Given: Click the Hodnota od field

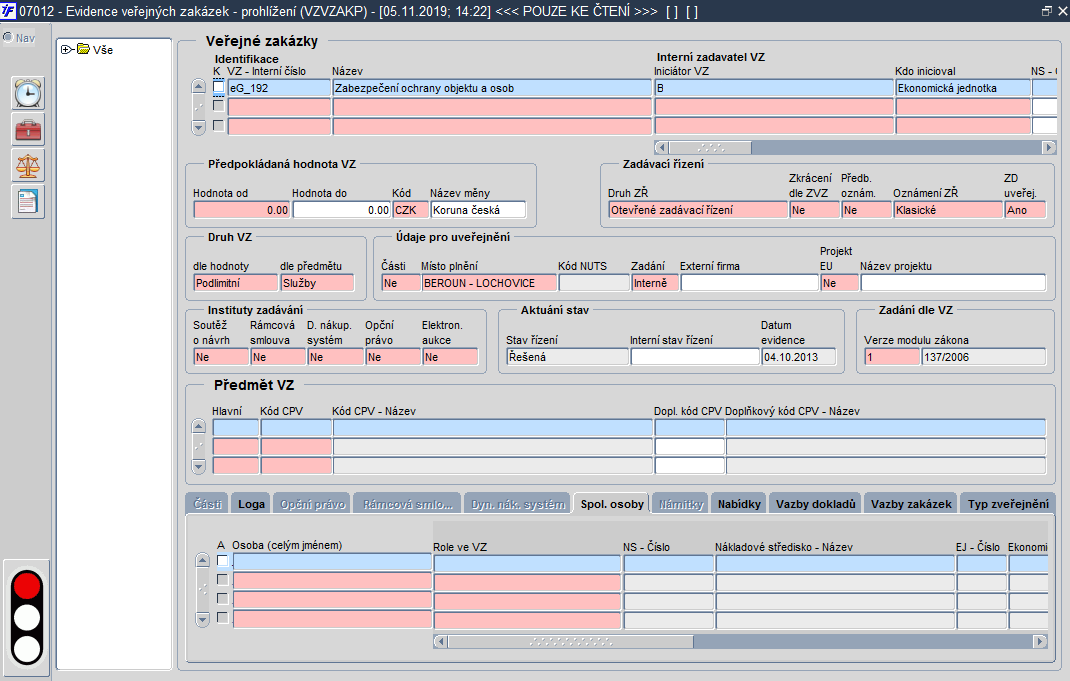Looking at the screenshot, I should (x=242, y=210).
